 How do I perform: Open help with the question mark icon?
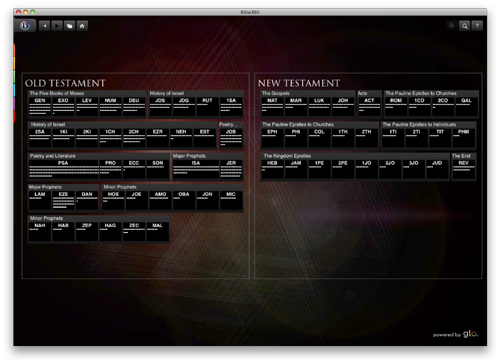(477, 26)
